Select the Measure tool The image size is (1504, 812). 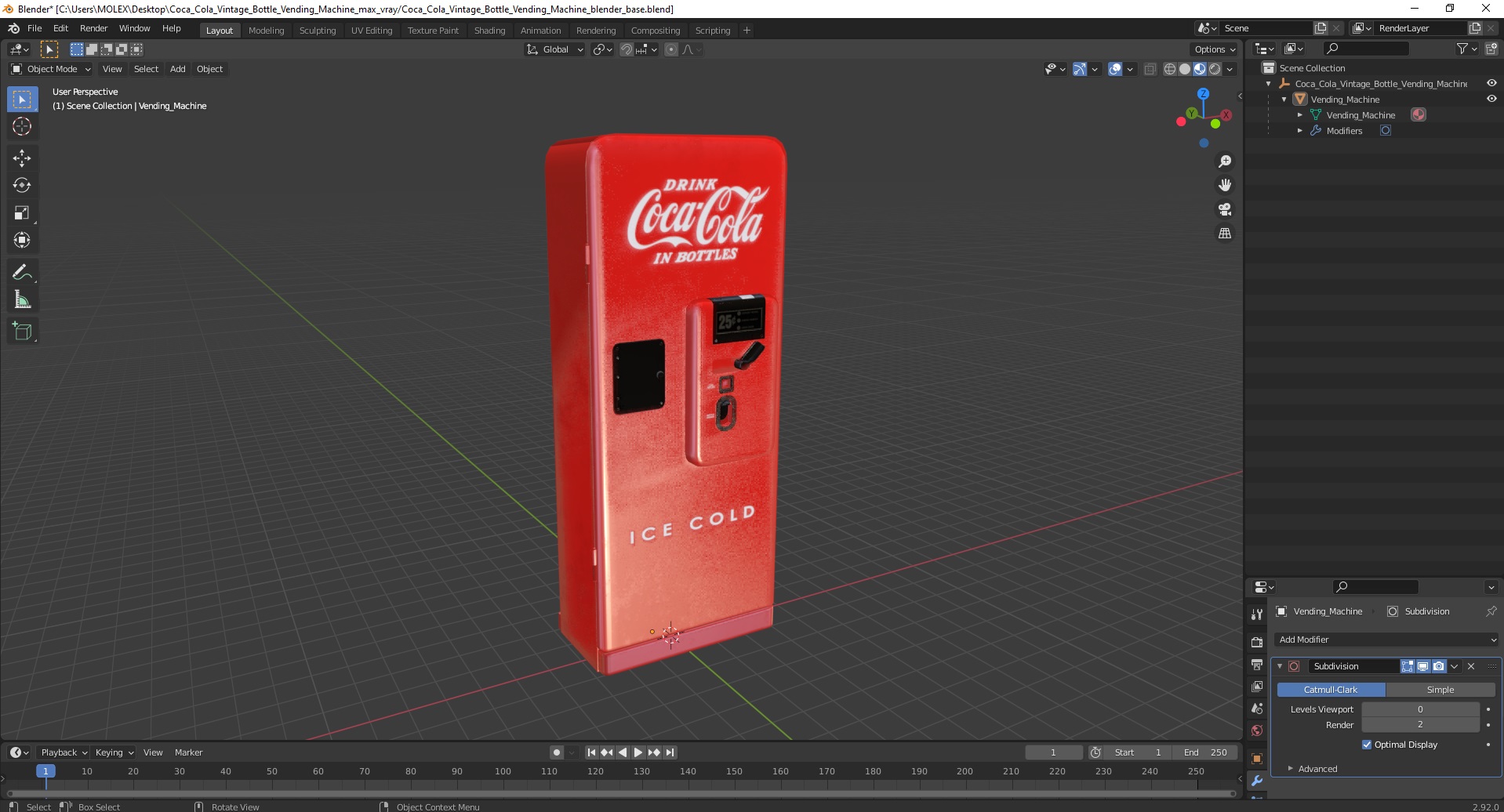tap(22, 299)
